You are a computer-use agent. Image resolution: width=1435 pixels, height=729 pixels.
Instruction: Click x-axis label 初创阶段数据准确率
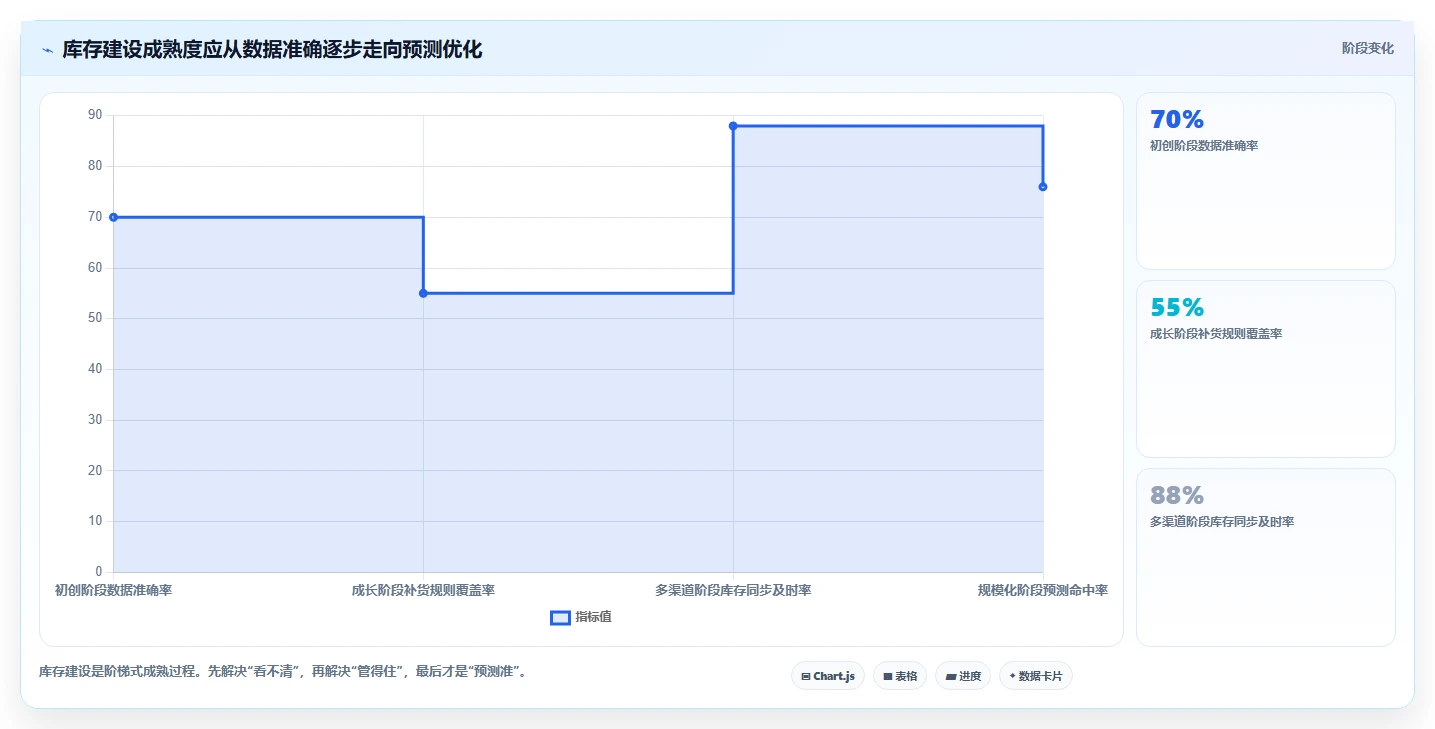(x=113, y=590)
